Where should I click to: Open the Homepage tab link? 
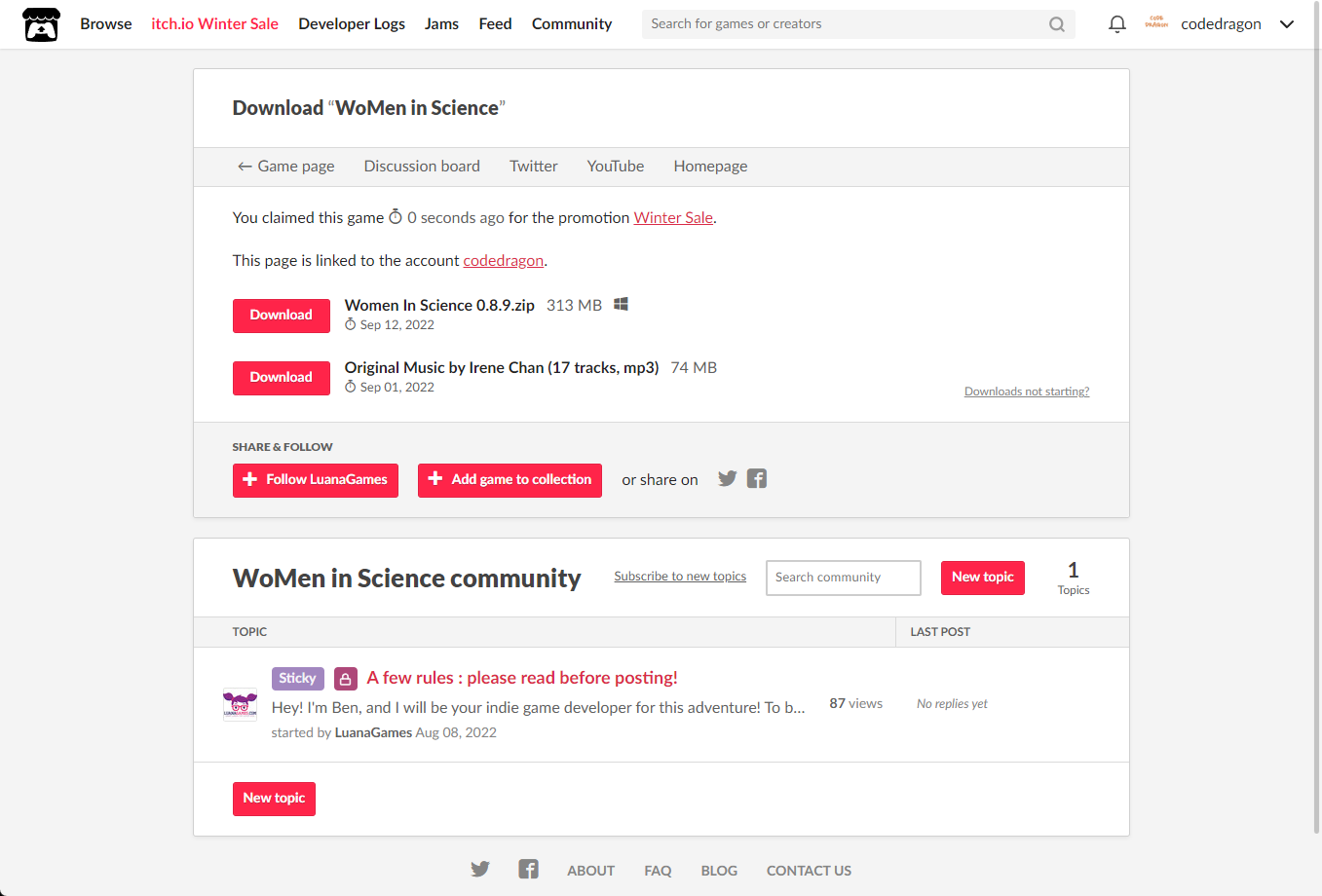[x=710, y=167]
